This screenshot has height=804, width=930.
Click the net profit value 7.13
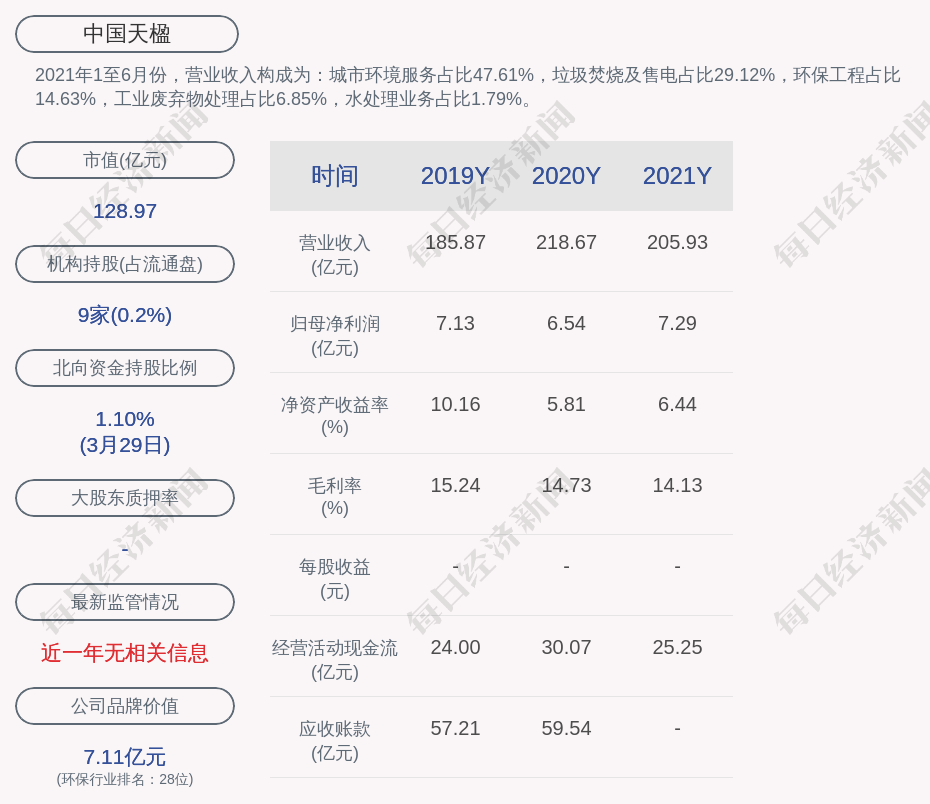455,323
